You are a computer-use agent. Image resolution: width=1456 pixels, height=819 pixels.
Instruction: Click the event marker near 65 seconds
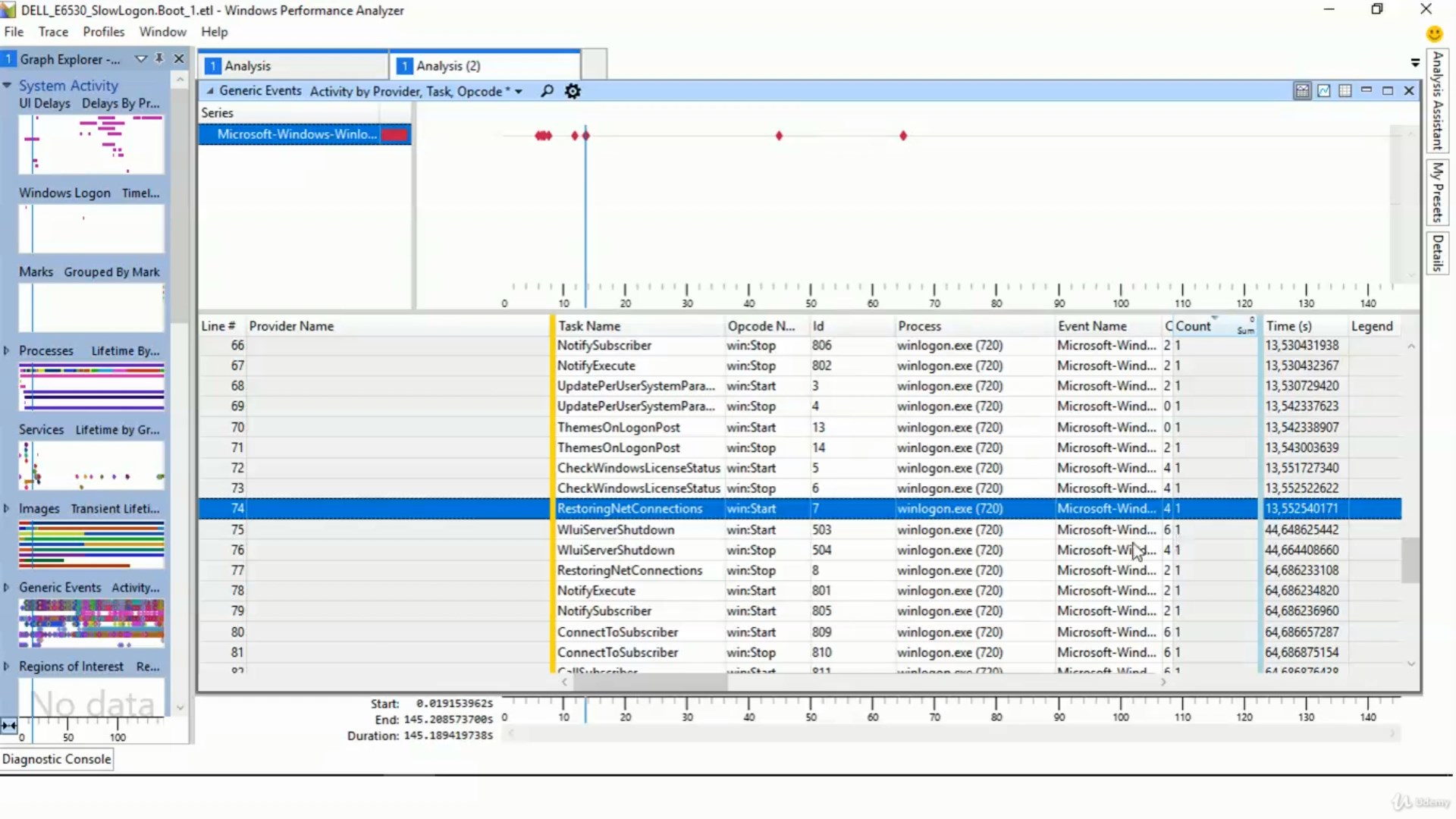coord(903,136)
